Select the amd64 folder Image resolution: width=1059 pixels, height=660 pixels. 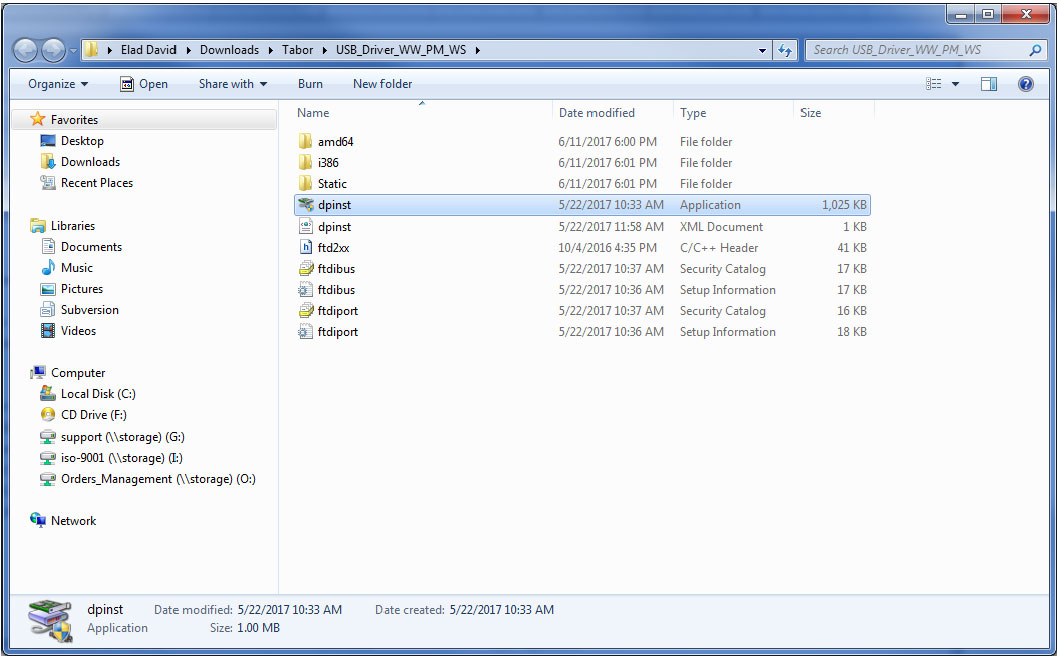(x=335, y=142)
